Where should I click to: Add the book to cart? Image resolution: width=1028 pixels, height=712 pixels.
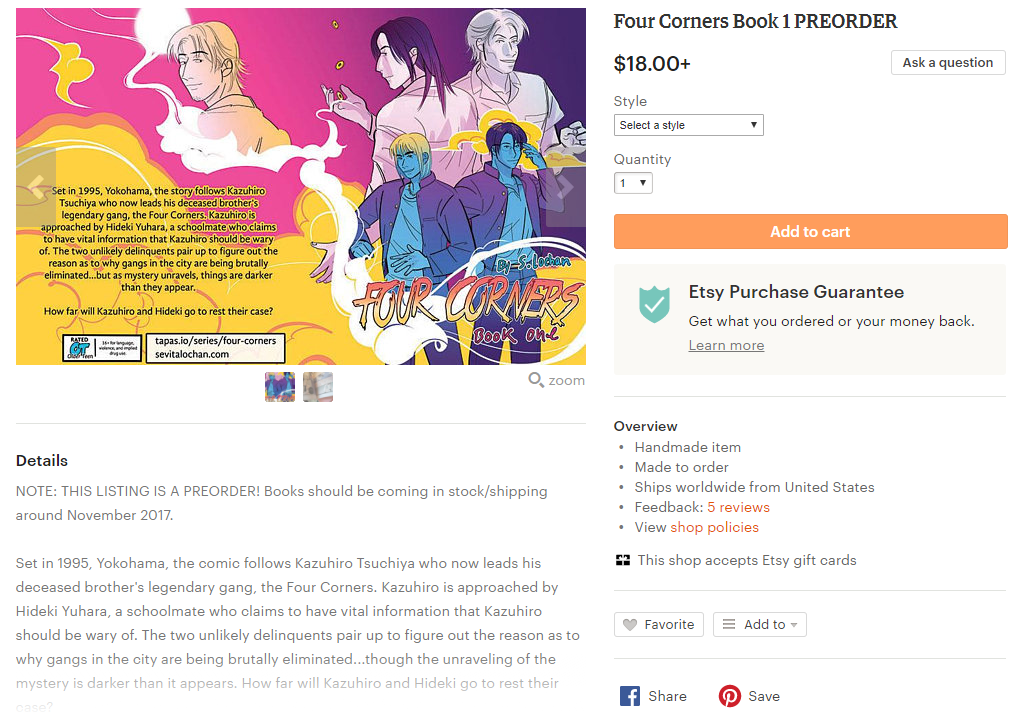click(x=810, y=231)
